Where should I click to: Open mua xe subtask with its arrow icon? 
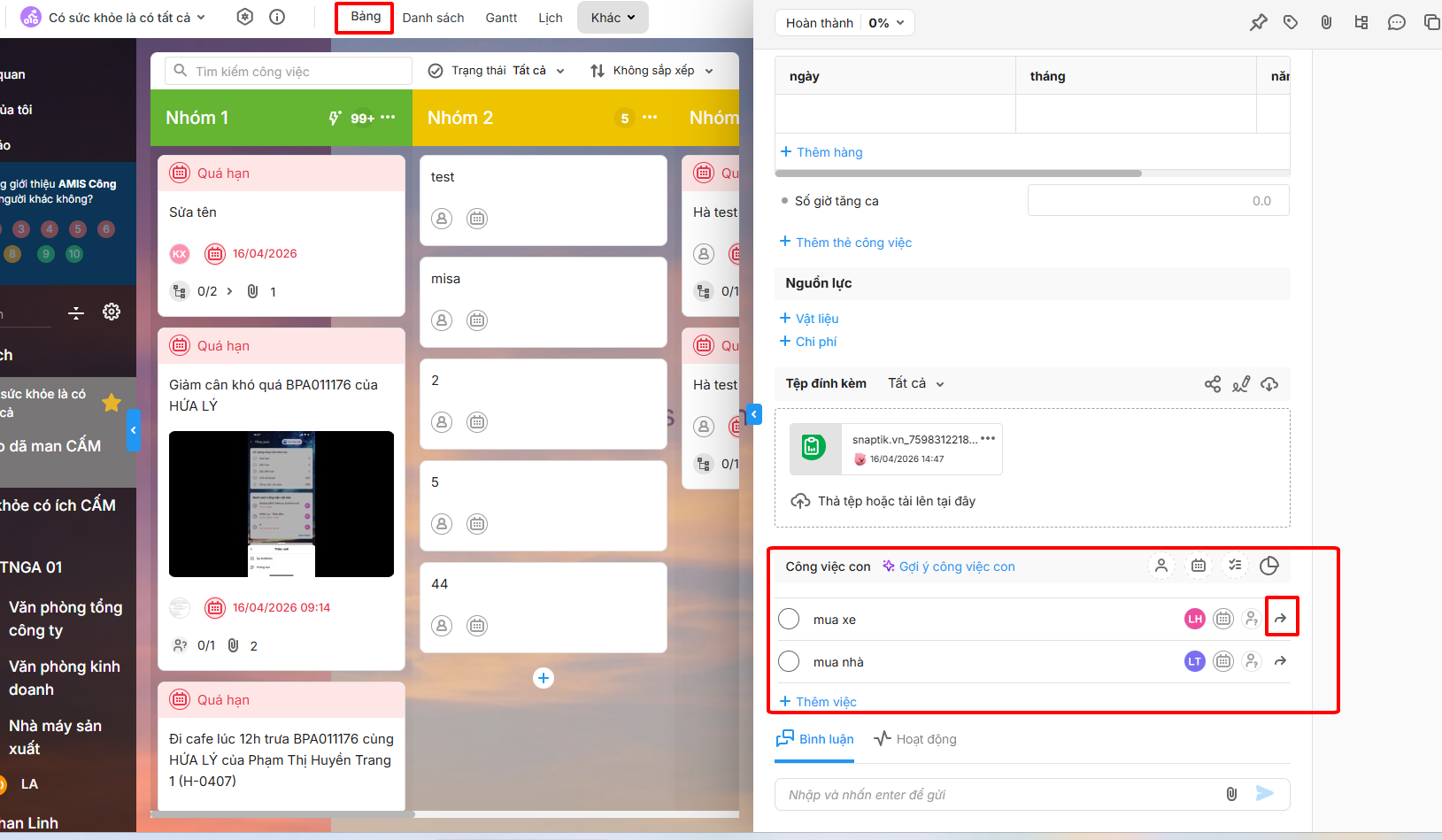[x=1281, y=619]
